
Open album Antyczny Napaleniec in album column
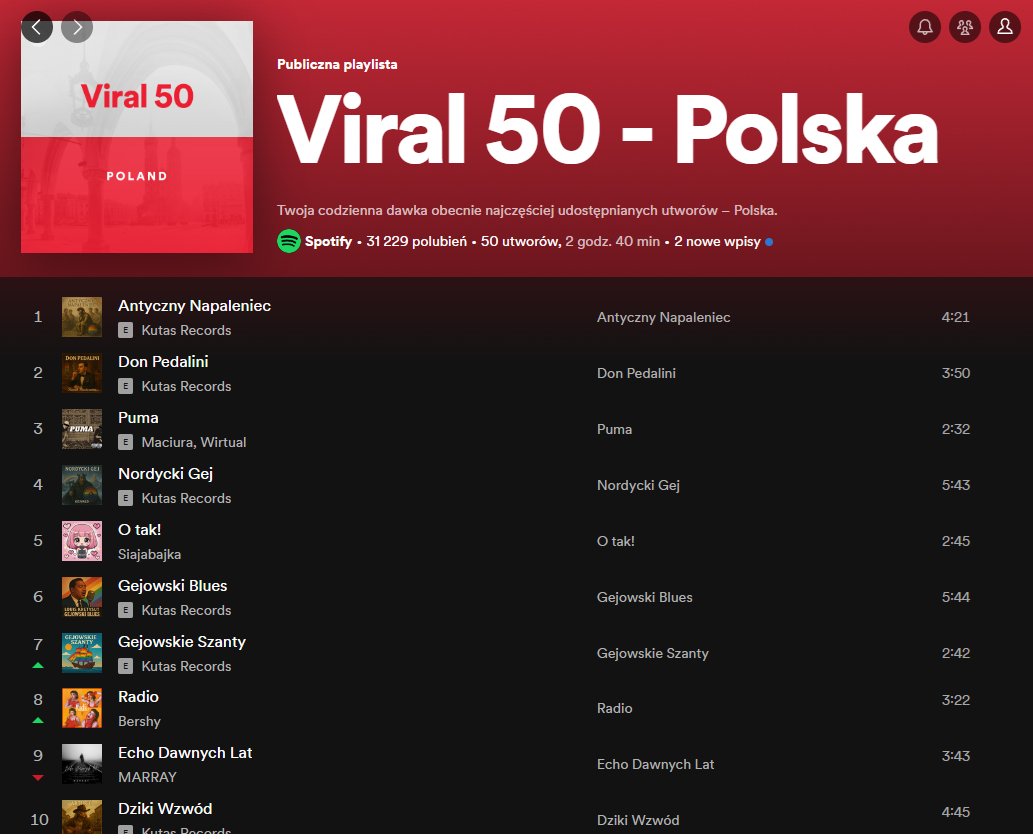[663, 317]
